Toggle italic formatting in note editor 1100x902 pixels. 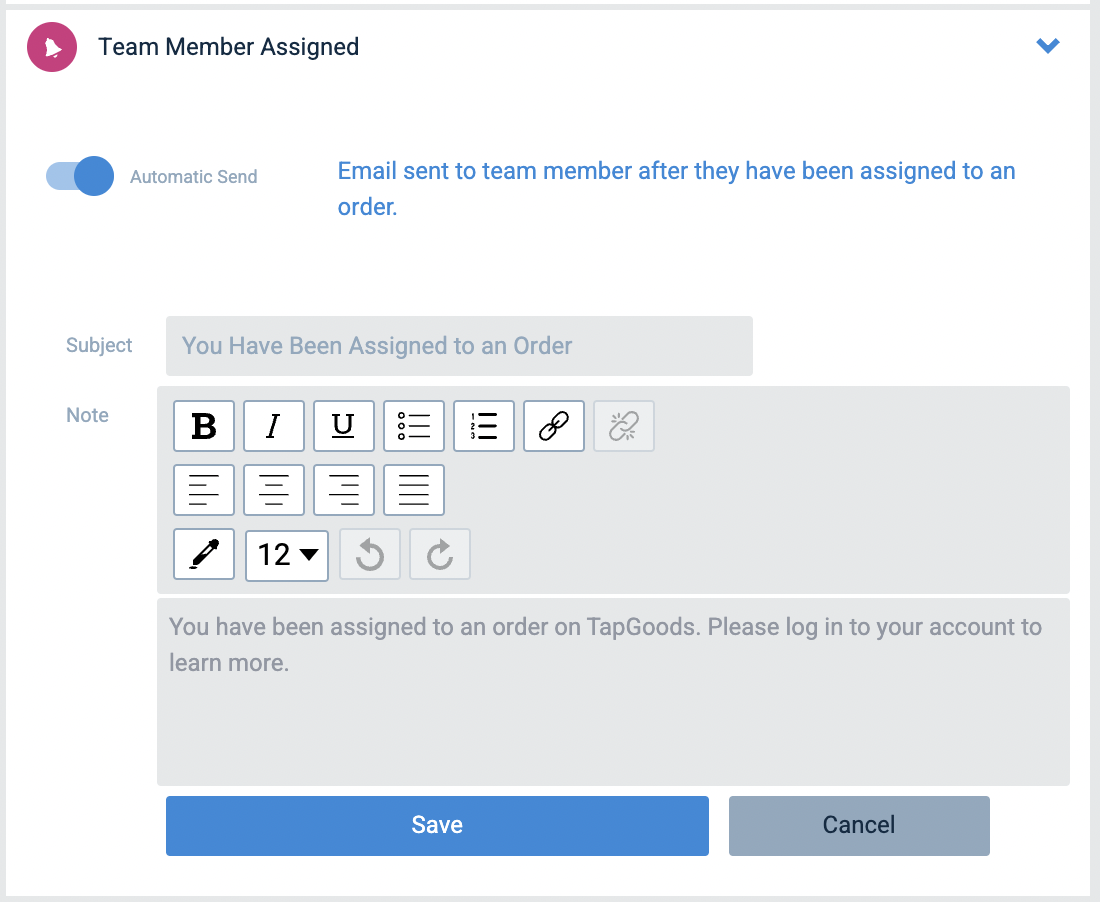[x=274, y=426]
